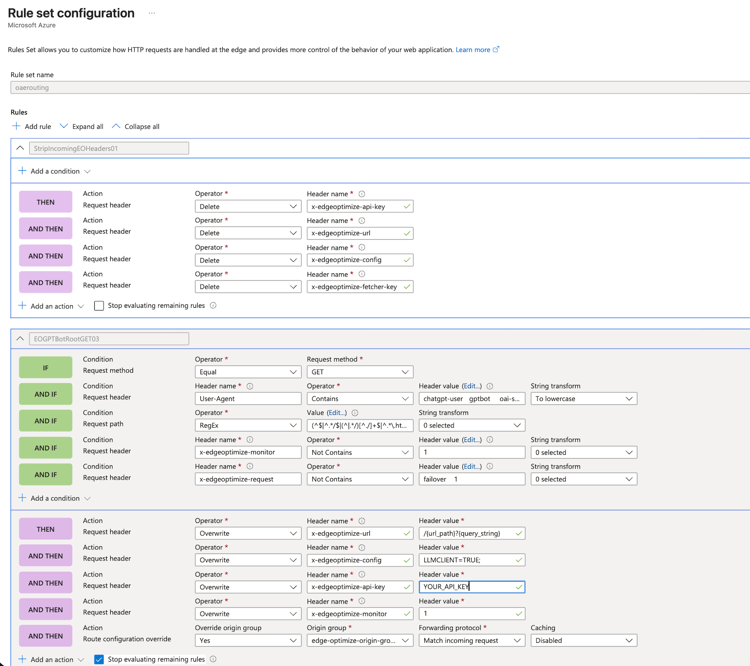Open the Match incoming request forwarding protocol dropdown
Viewport: 750px width, 666px height.
tap(472, 641)
